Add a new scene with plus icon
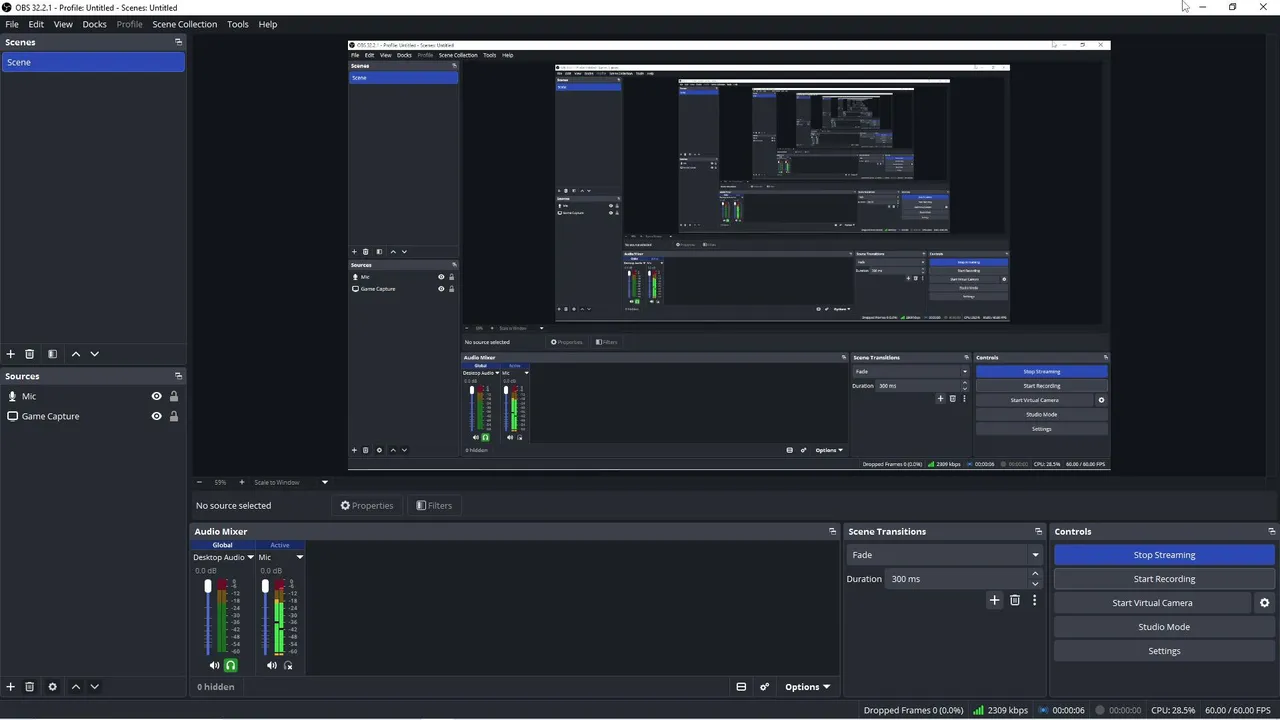 point(11,354)
